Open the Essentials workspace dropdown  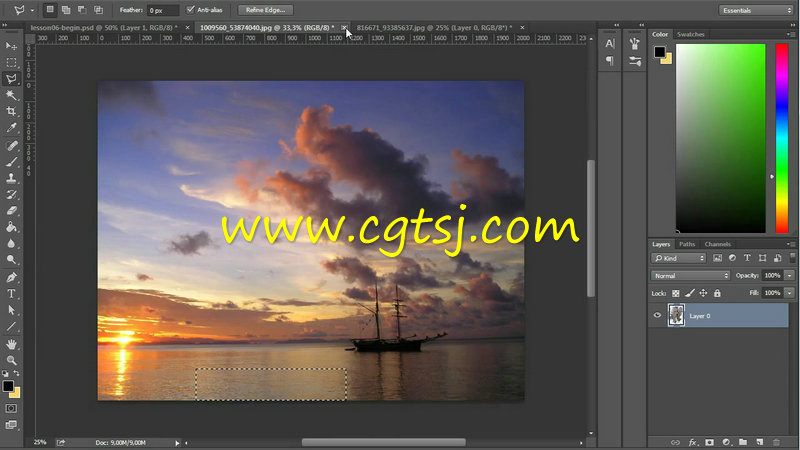[x=756, y=10]
